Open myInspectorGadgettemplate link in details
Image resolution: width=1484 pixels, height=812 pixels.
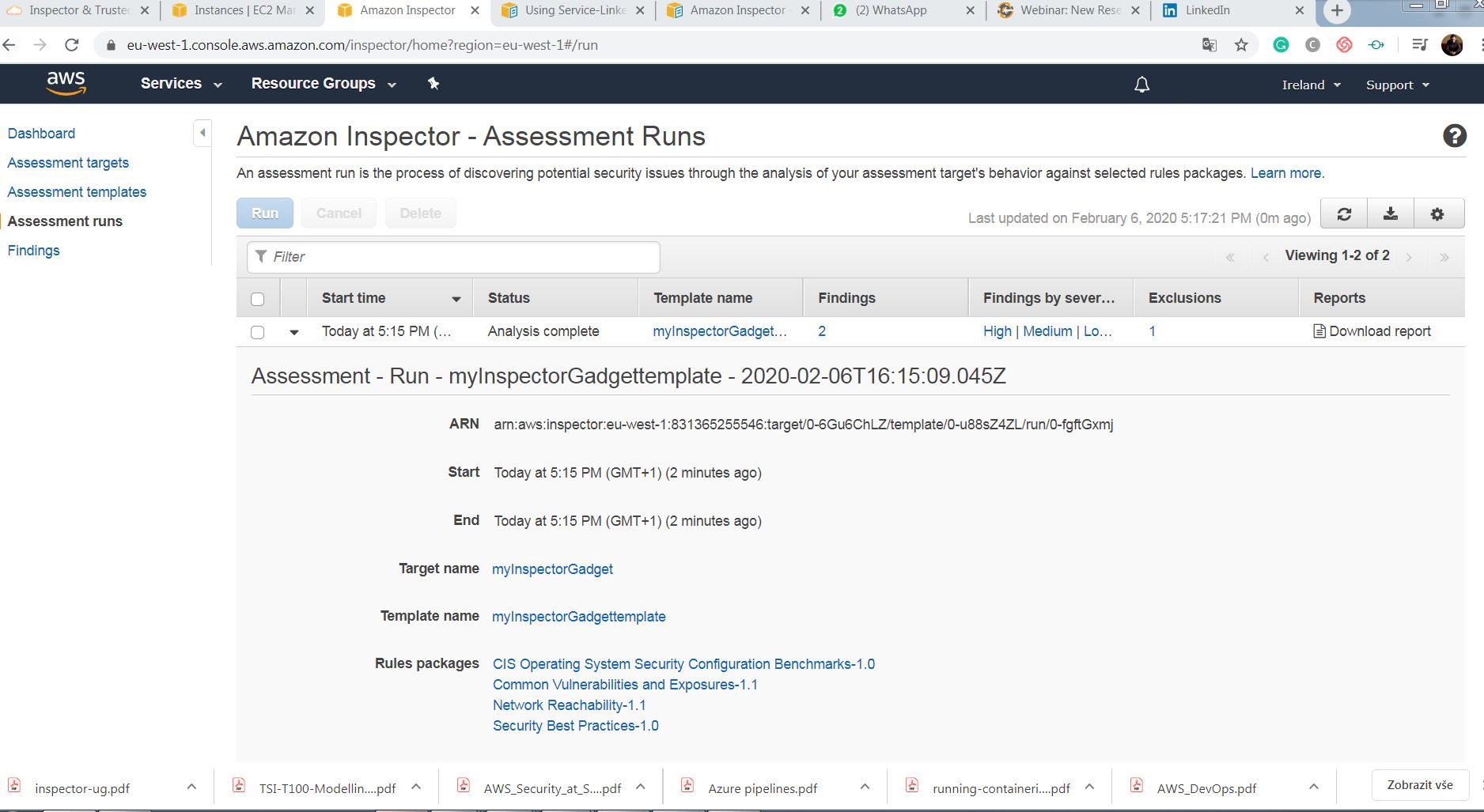(578, 616)
